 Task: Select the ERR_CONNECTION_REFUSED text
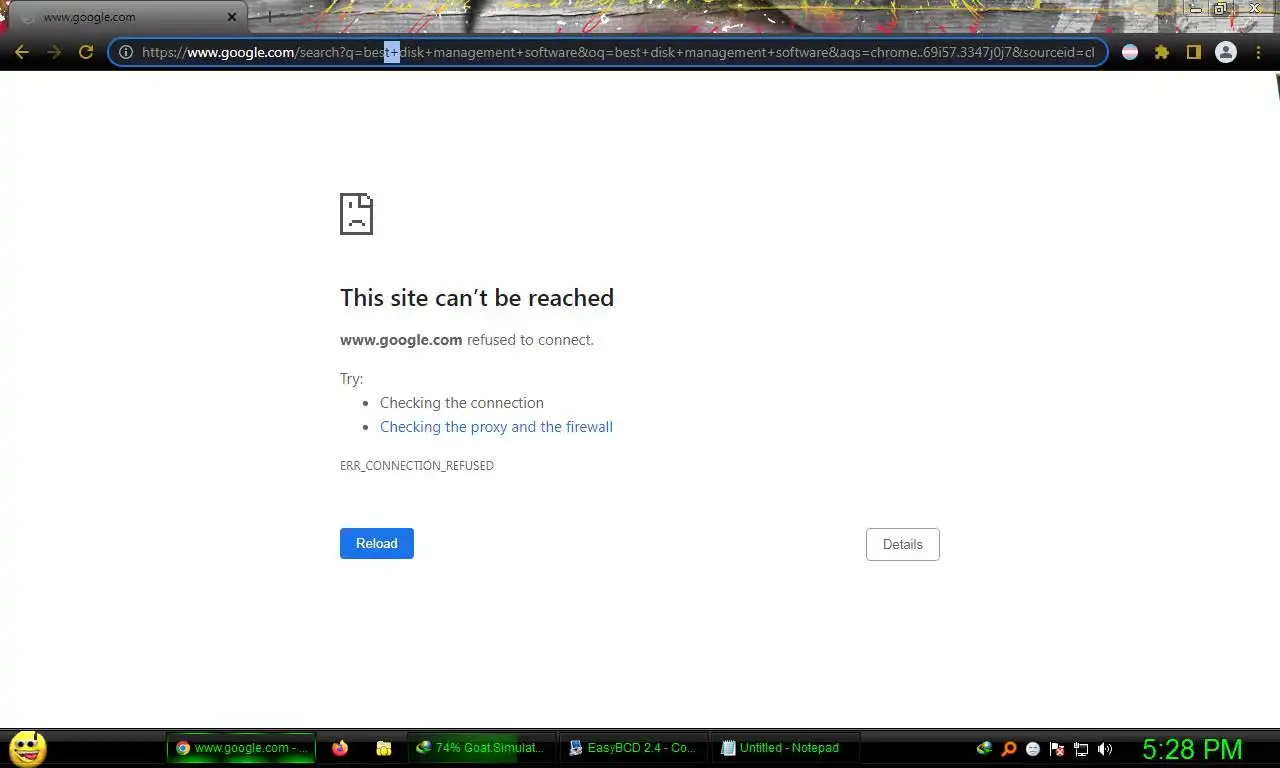click(x=417, y=466)
